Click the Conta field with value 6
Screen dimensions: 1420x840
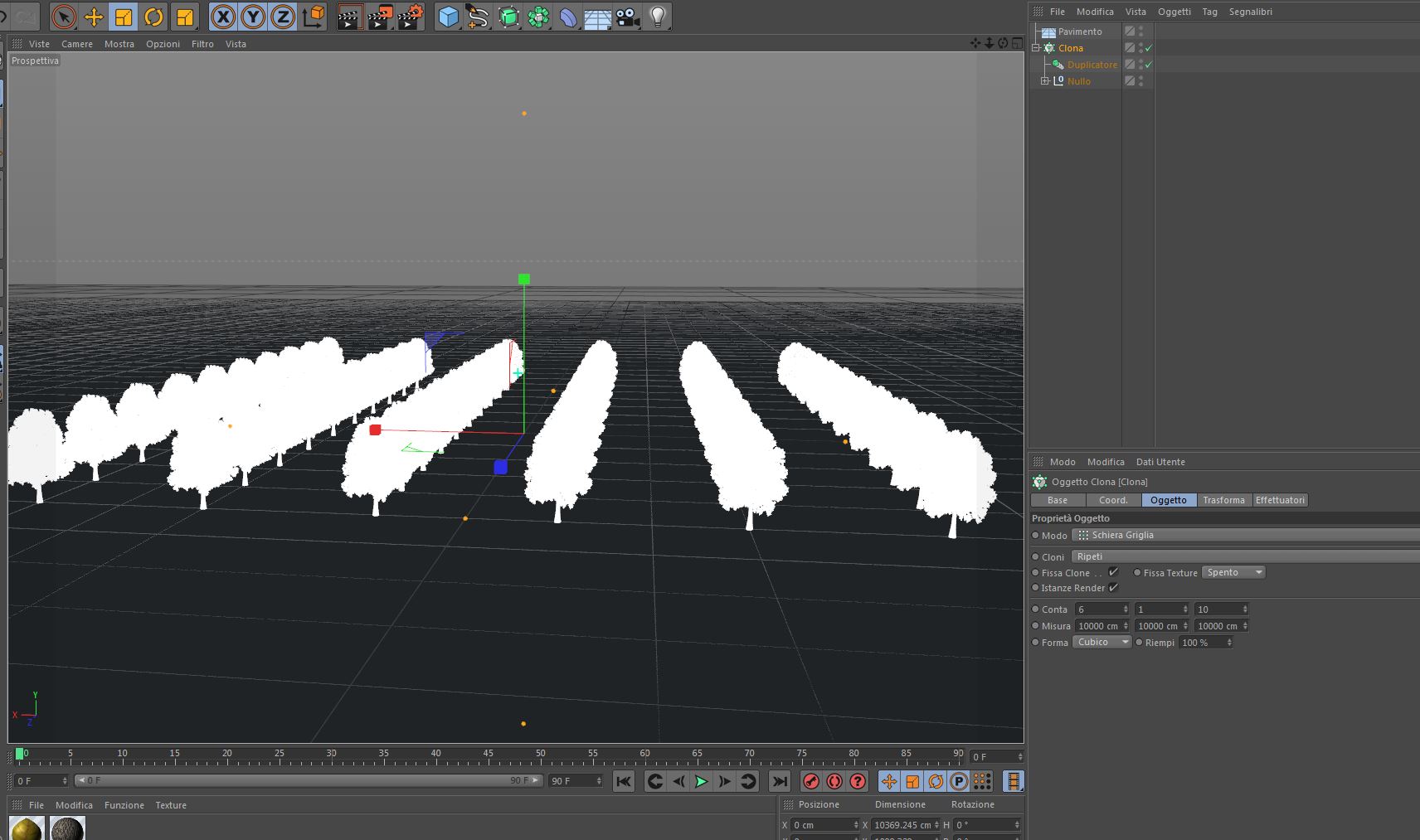(x=1102, y=609)
